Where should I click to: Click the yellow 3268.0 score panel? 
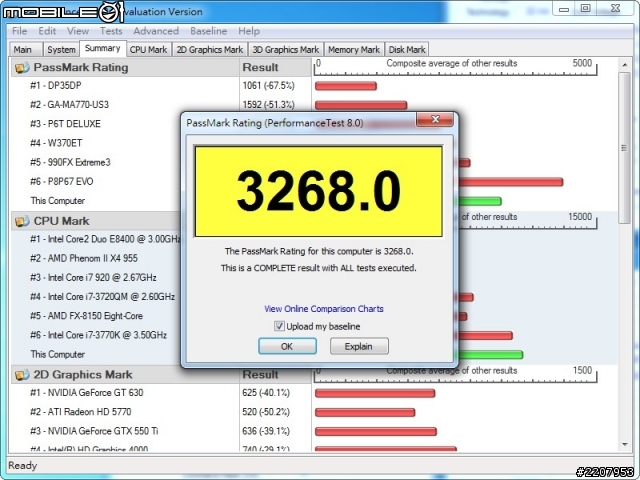(319, 191)
